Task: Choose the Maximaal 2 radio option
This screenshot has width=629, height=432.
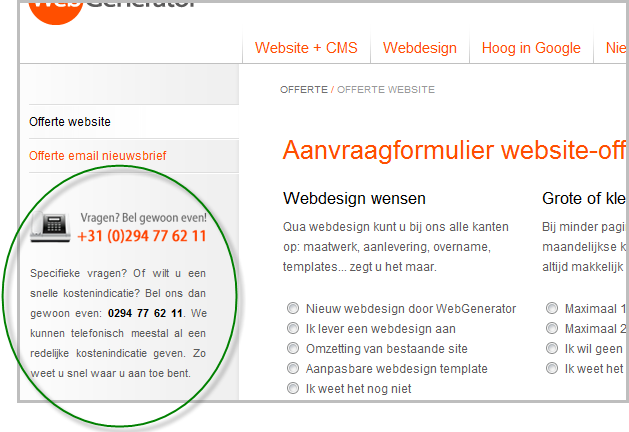Action: point(552,329)
